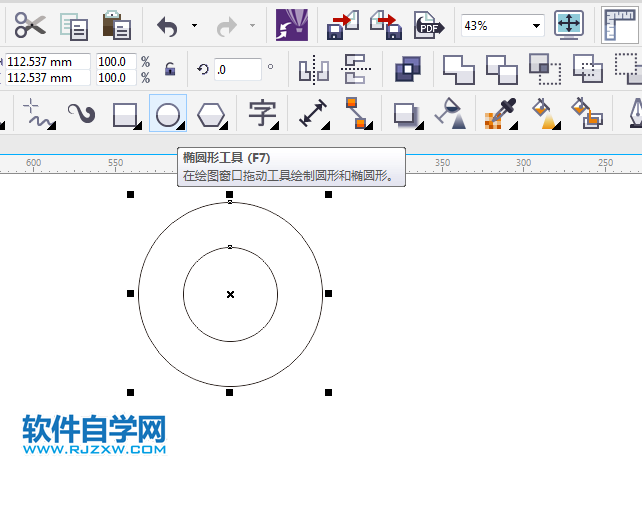The width and height of the screenshot is (642, 508).
Task: Click the Combine objects icon
Action: pos(408,69)
